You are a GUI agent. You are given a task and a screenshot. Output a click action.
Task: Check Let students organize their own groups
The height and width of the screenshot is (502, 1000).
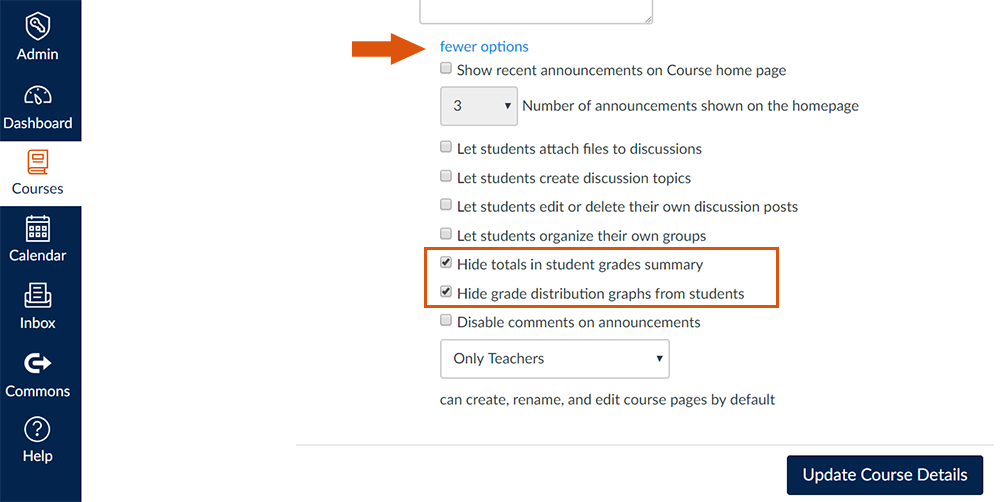tap(446, 234)
